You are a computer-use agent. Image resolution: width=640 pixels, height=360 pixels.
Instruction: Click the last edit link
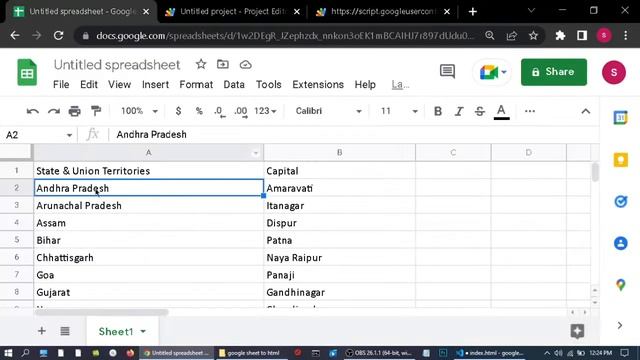point(400,84)
